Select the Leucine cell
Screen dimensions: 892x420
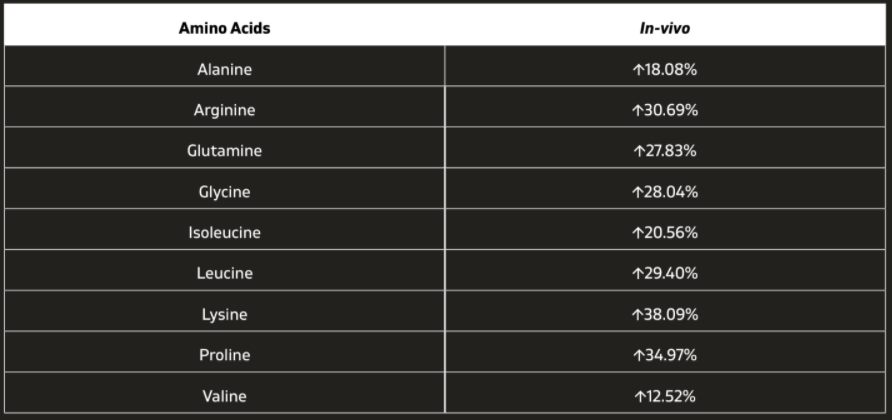point(224,273)
